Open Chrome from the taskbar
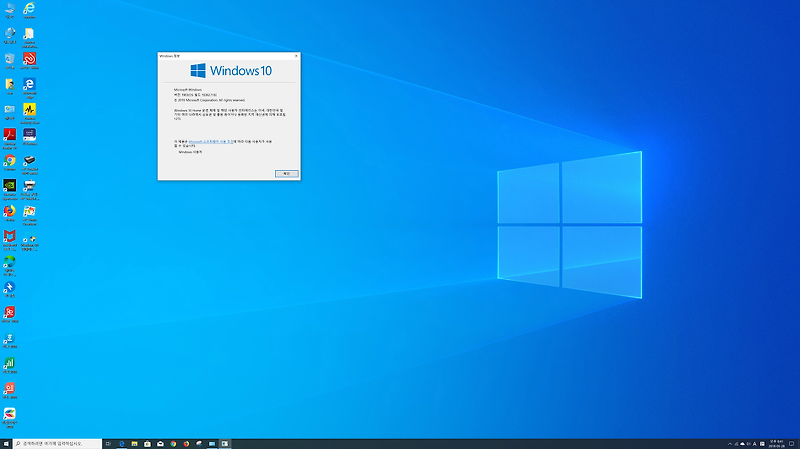 coord(173,444)
